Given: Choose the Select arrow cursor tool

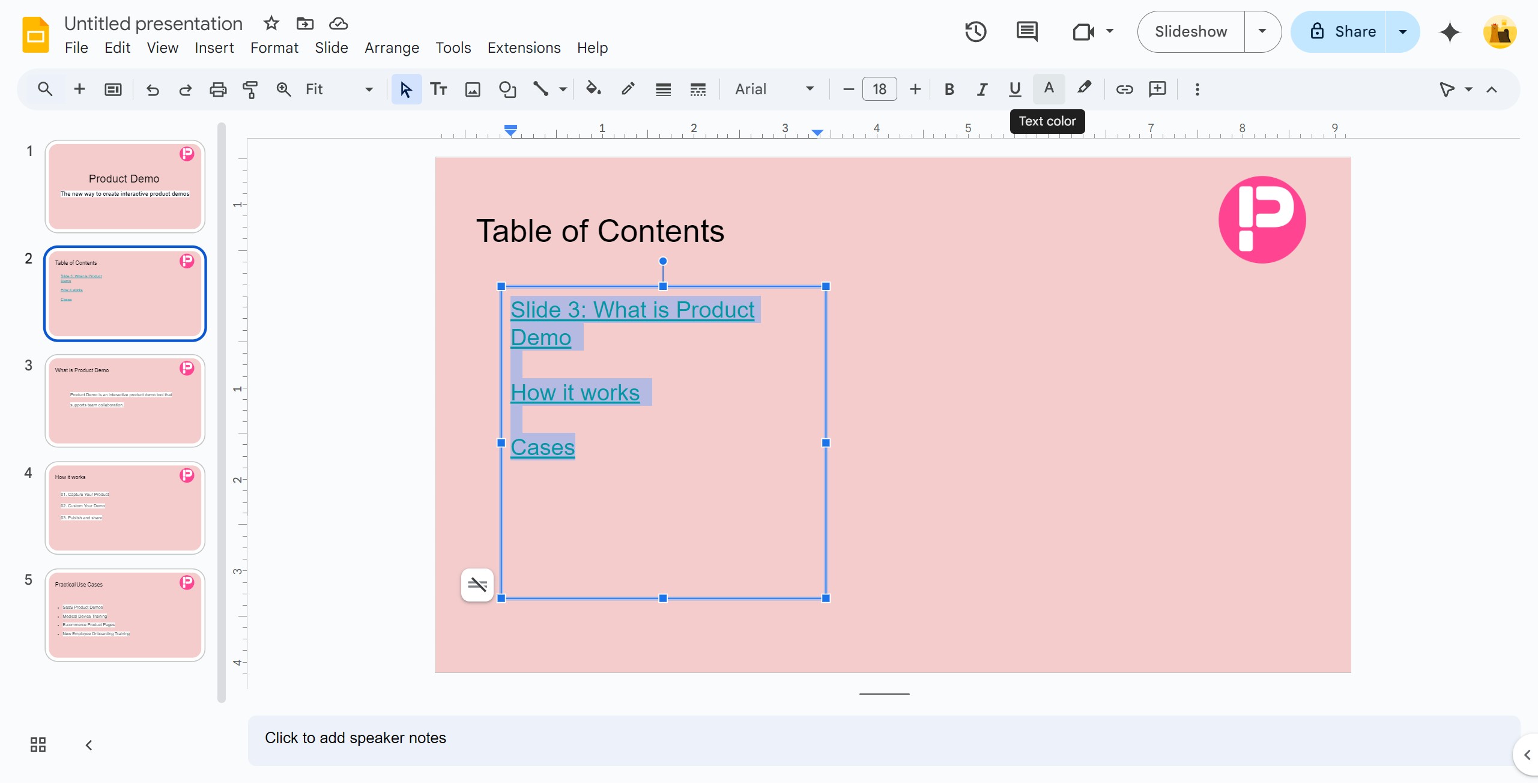Looking at the screenshot, I should [x=406, y=89].
